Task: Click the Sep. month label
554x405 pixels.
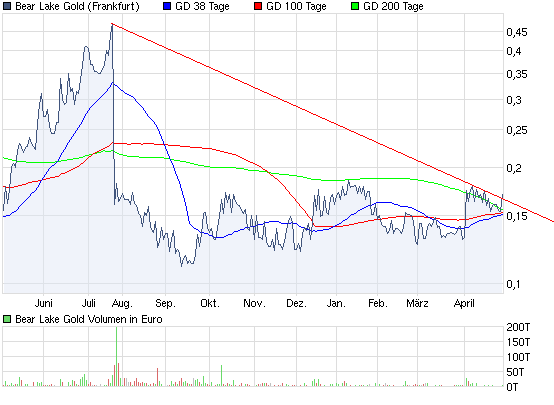Action: tap(165, 304)
